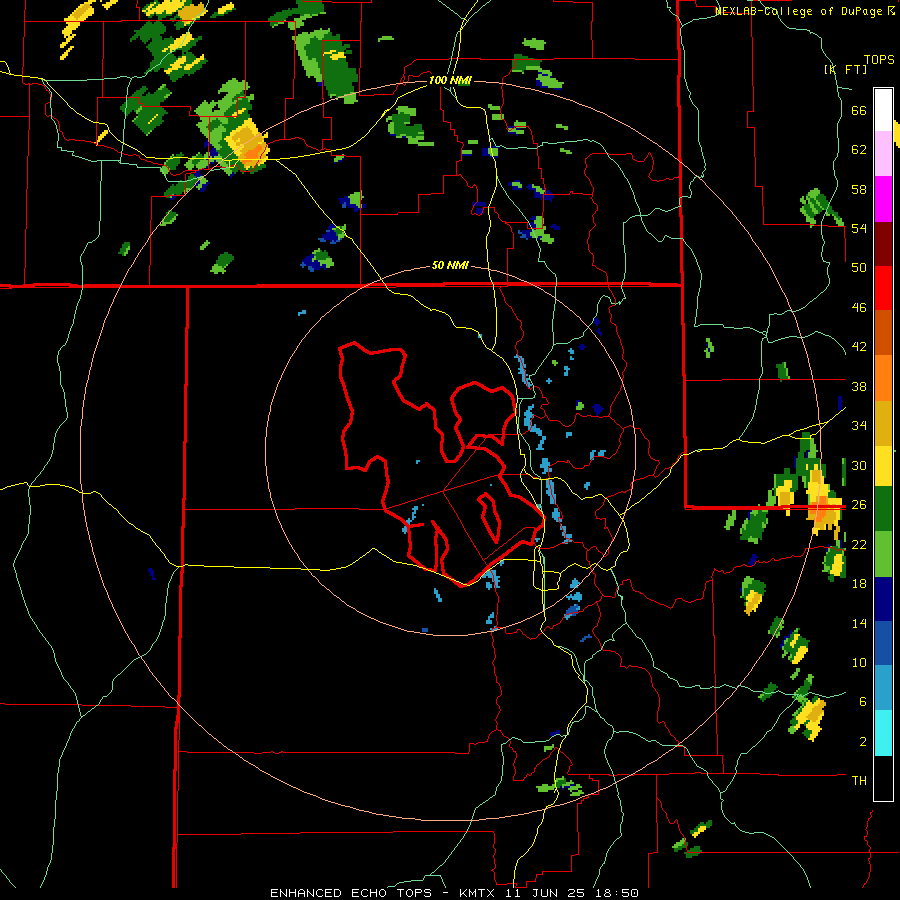Screen dimensions: 900x900
Task: Click the '10' legend value
Action: (x=859, y=662)
